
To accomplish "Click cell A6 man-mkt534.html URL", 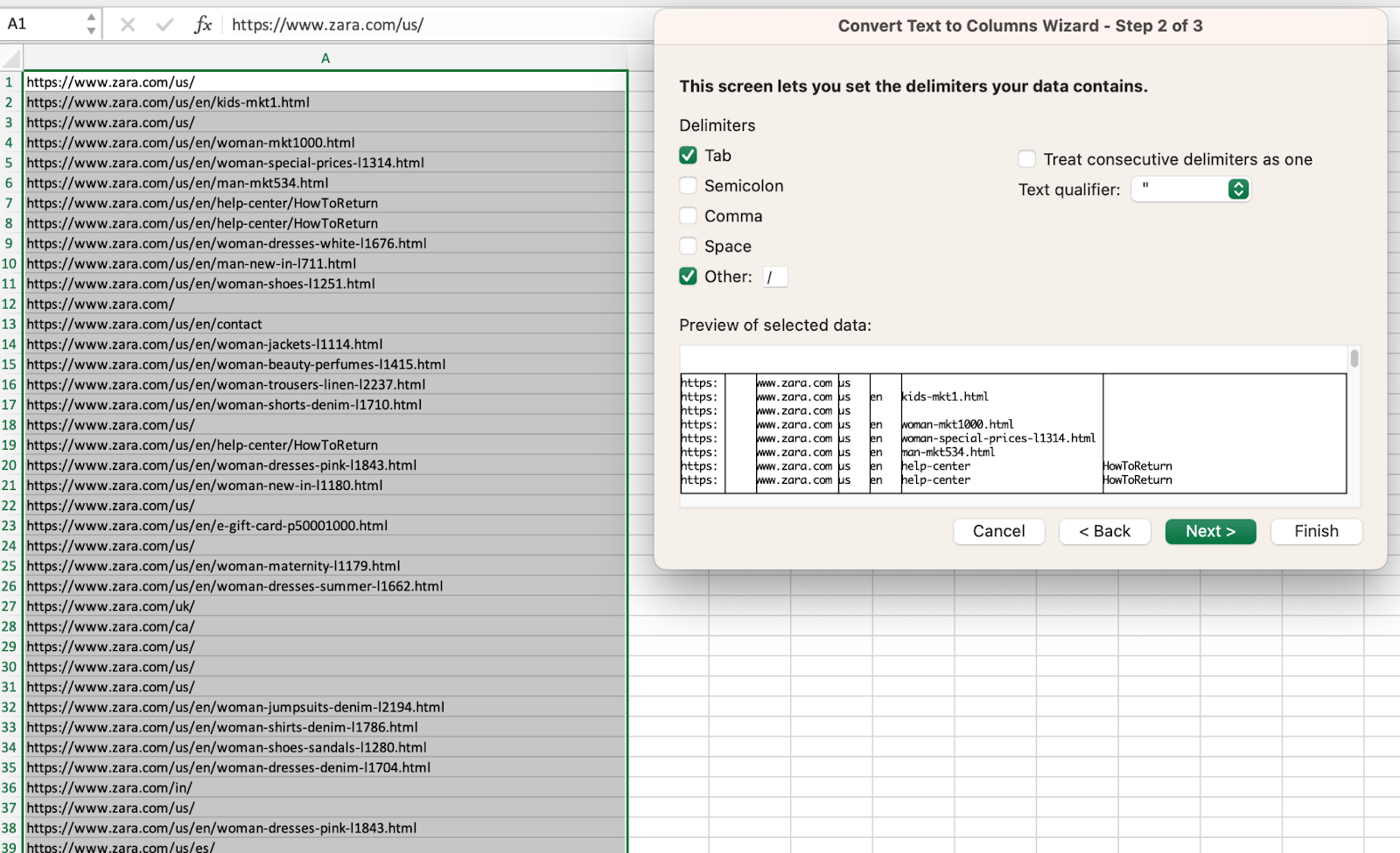I will click(325, 183).
